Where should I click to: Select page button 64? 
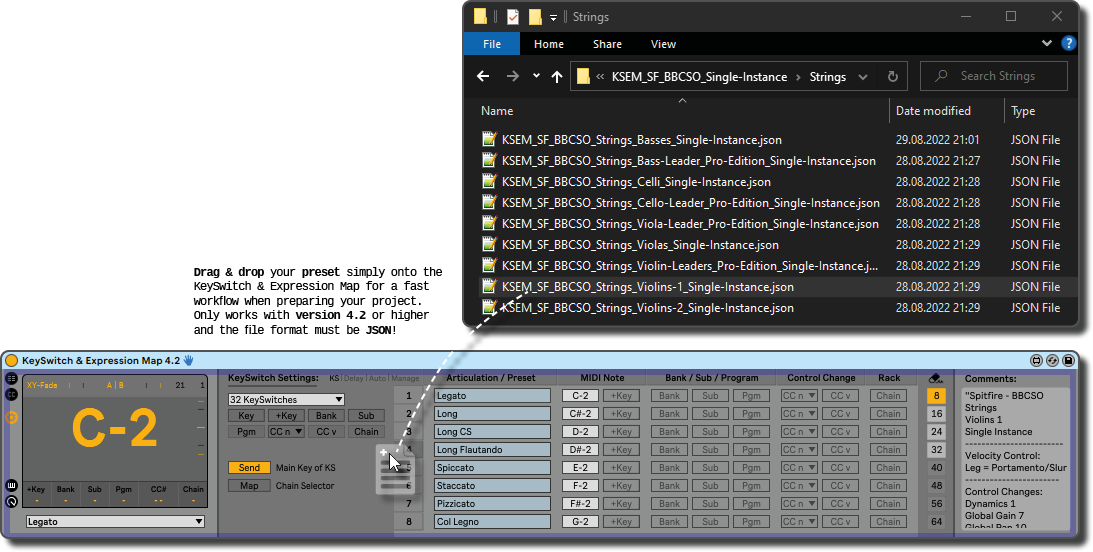coord(936,521)
